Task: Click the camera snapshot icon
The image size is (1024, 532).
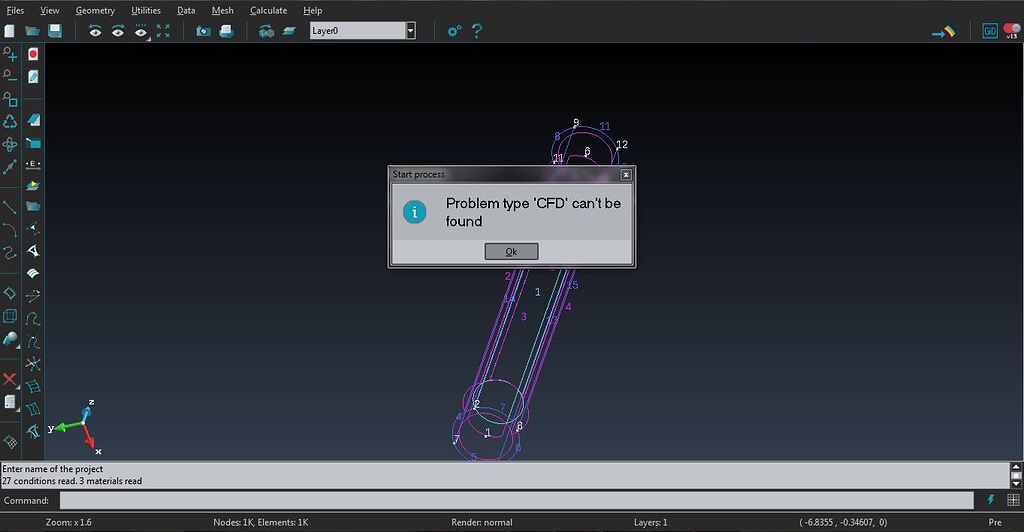Action: click(204, 31)
